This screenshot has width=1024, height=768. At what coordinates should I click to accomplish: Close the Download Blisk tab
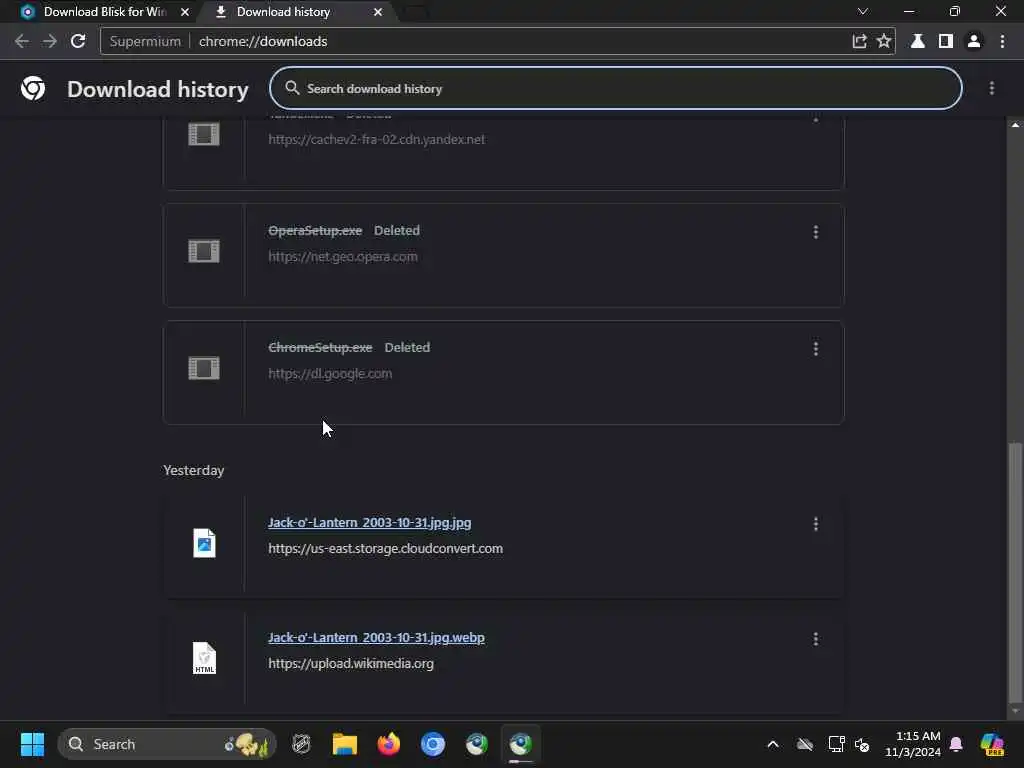pyautogui.click(x=185, y=12)
